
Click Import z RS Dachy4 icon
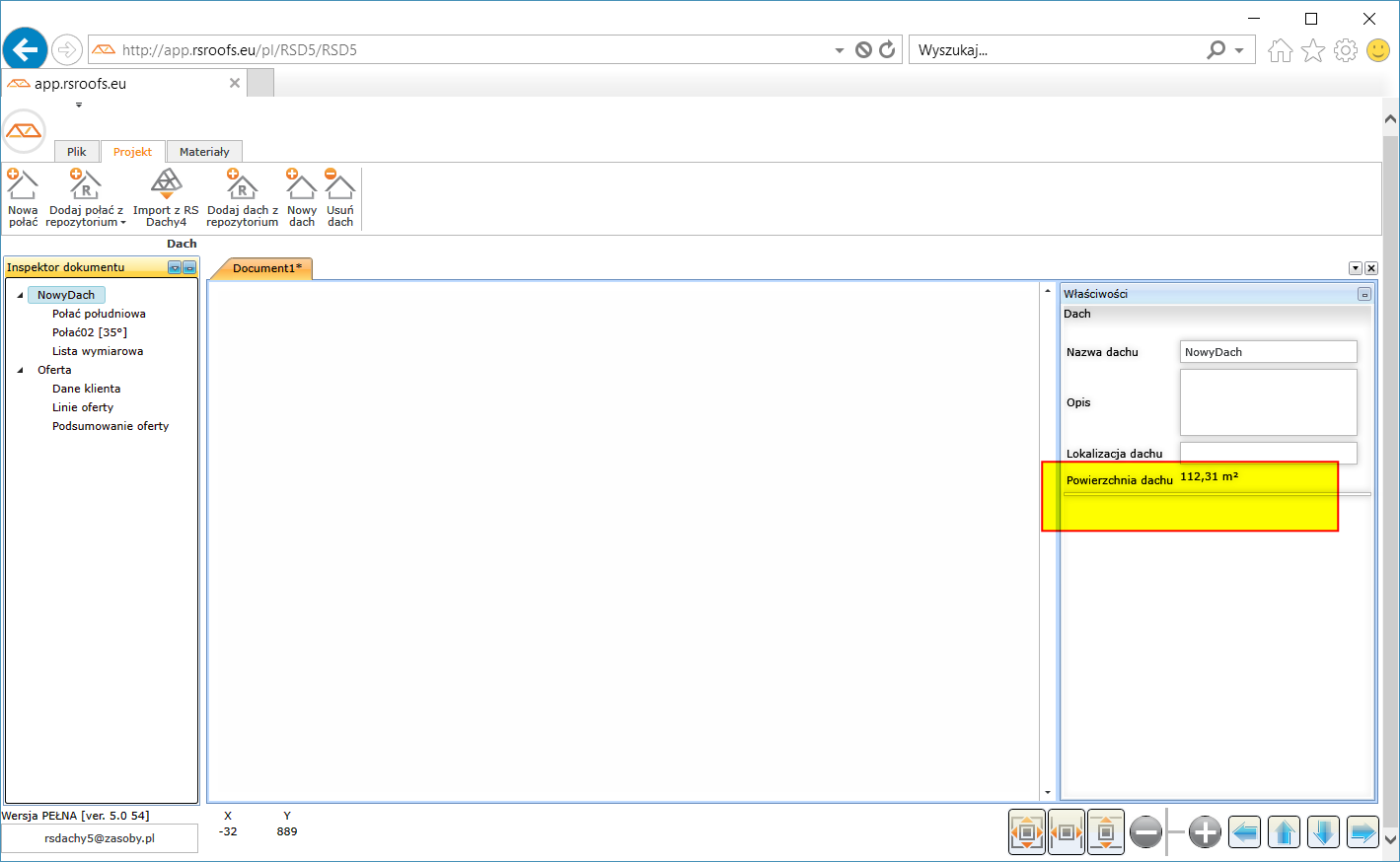pos(166,185)
